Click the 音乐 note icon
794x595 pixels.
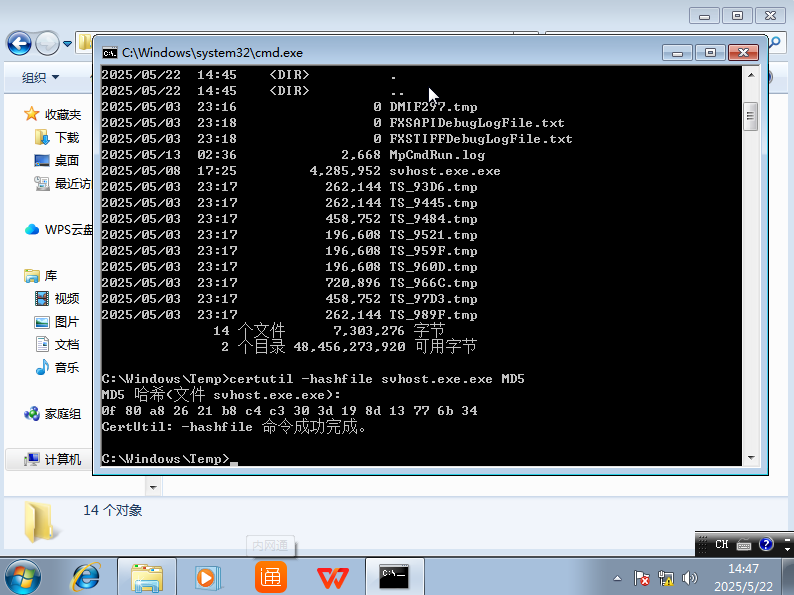[42, 367]
